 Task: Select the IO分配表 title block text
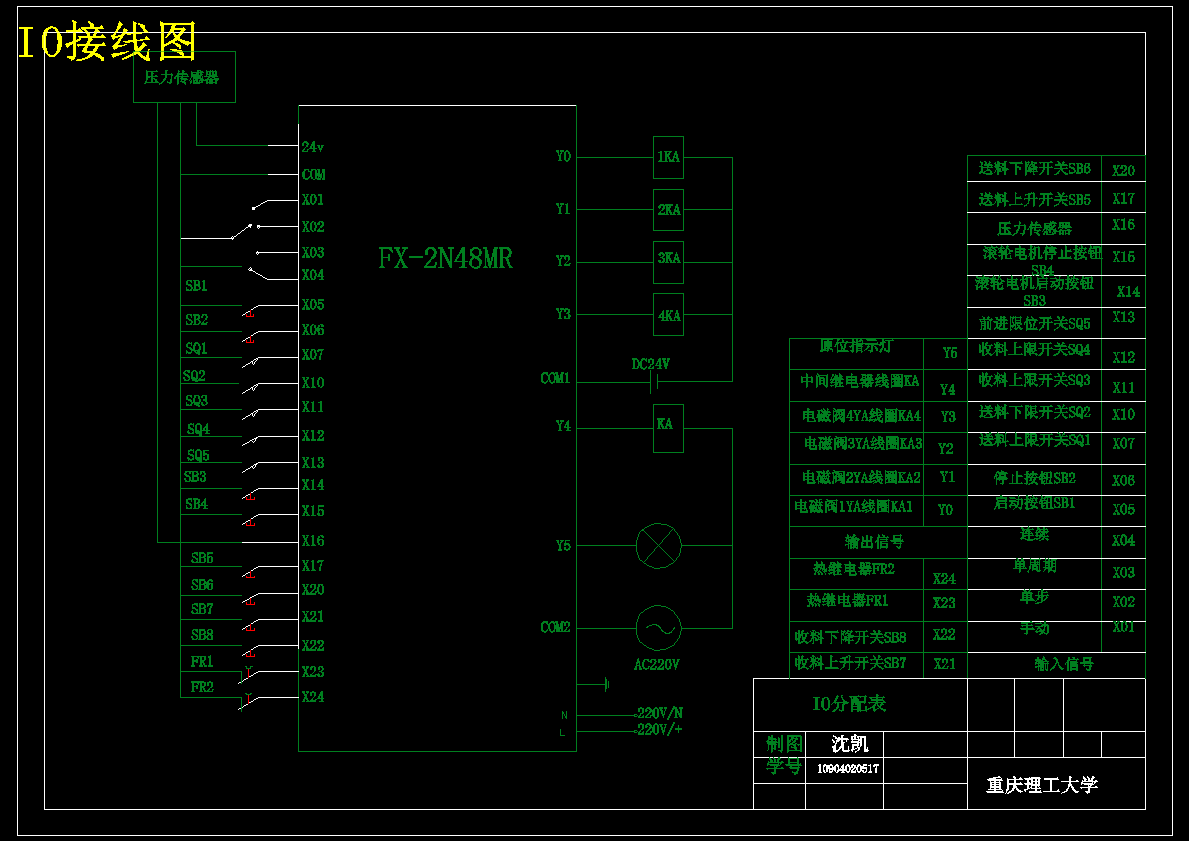coord(849,704)
